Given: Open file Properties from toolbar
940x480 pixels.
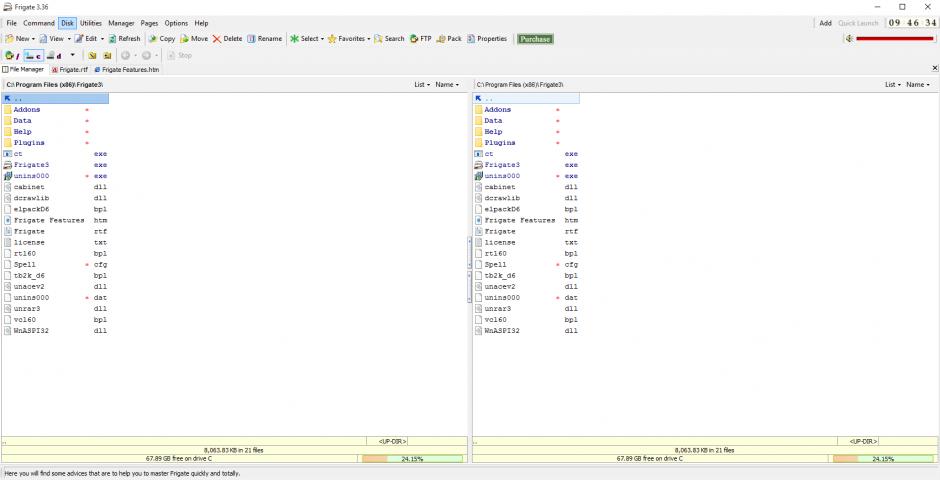Looking at the screenshot, I should [x=487, y=38].
